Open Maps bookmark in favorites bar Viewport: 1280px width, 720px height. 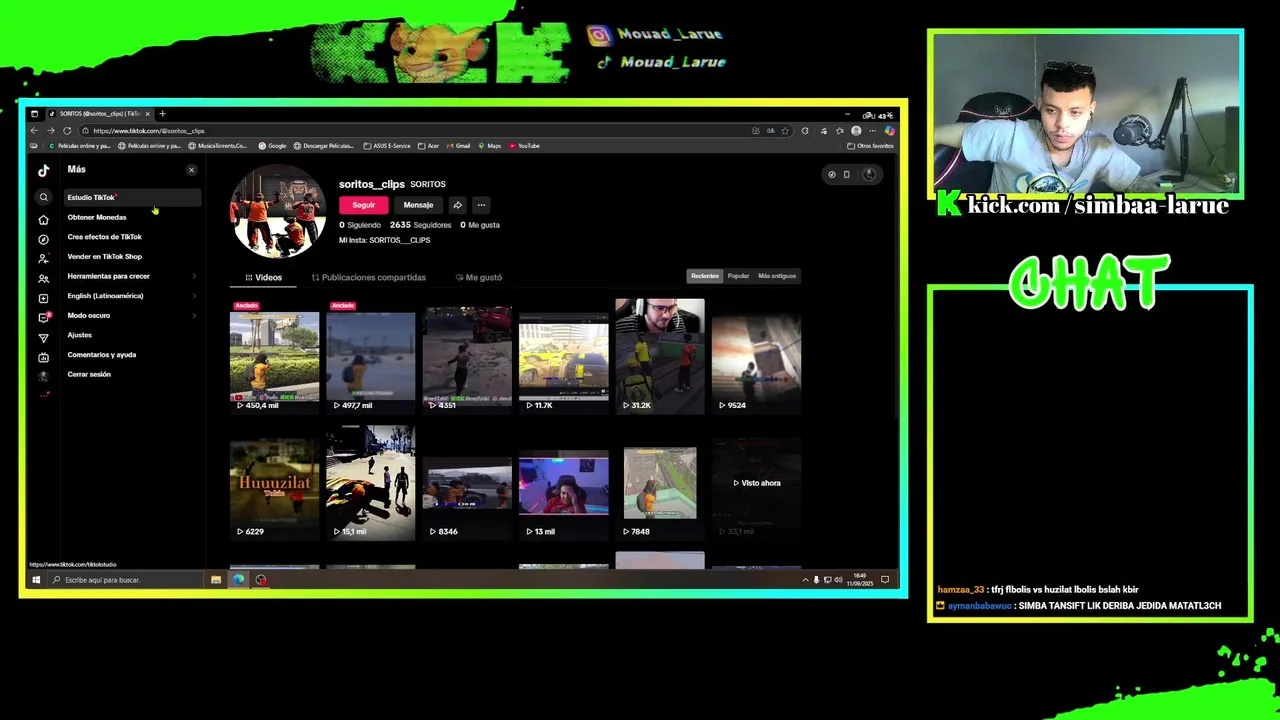pyautogui.click(x=489, y=146)
